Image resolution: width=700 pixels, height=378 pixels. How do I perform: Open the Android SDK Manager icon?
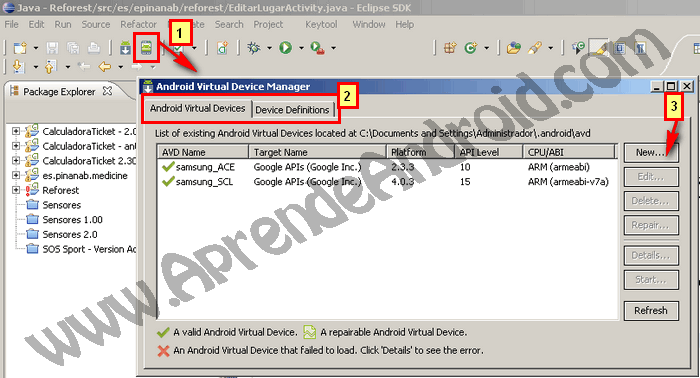tap(125, 48)
